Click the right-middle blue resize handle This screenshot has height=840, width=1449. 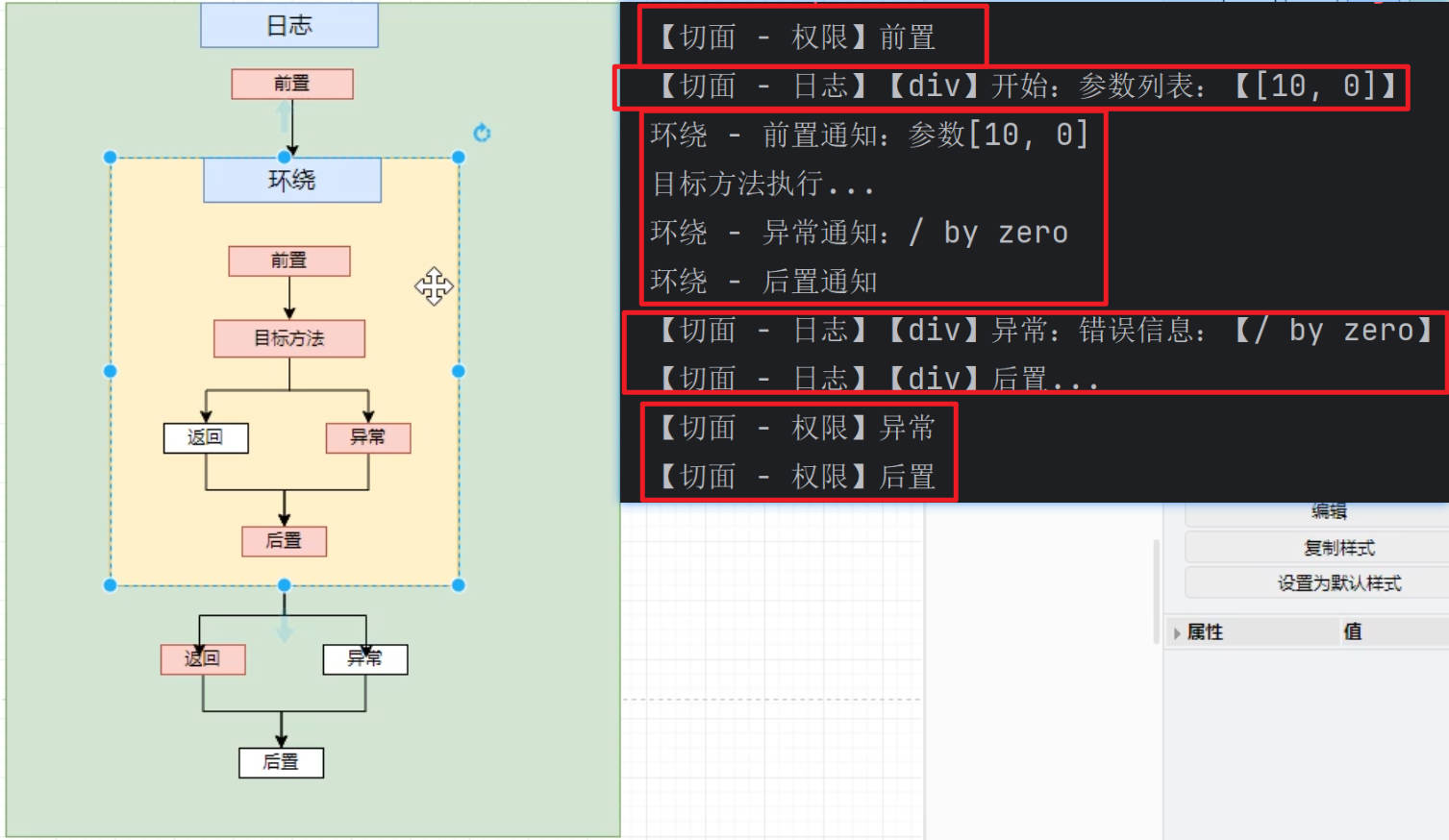459,371
